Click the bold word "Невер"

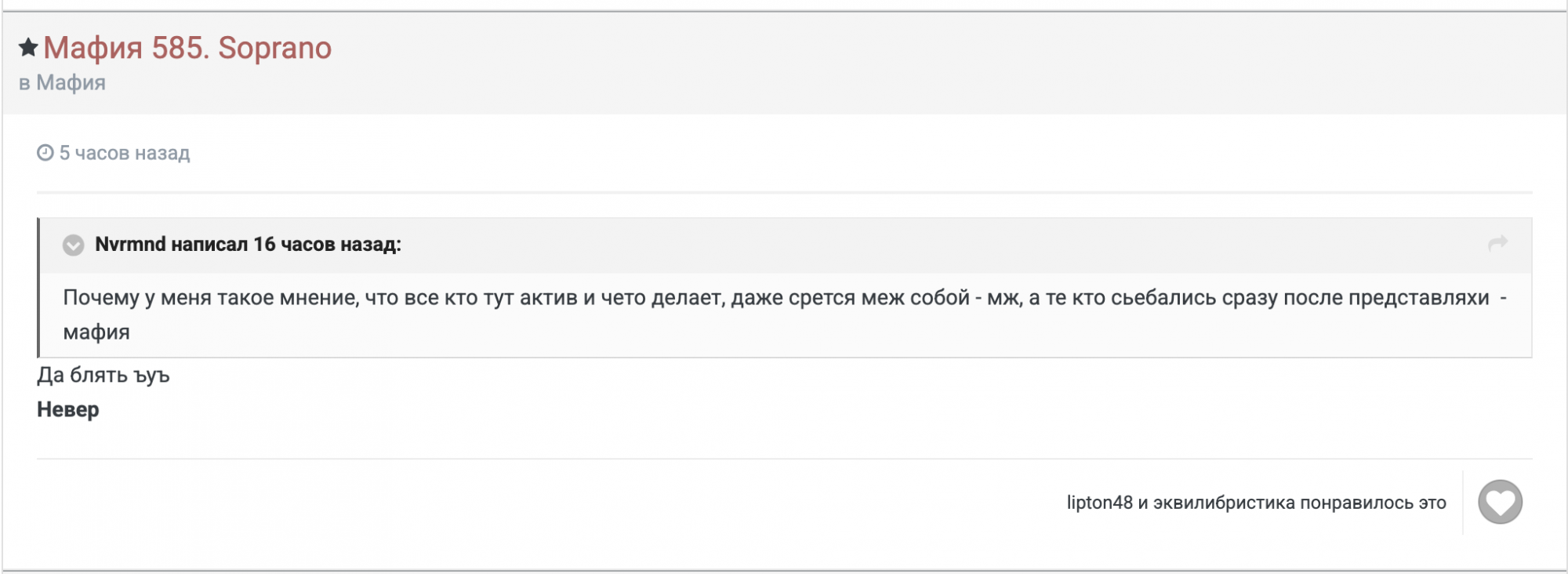(x=68, y=410)
